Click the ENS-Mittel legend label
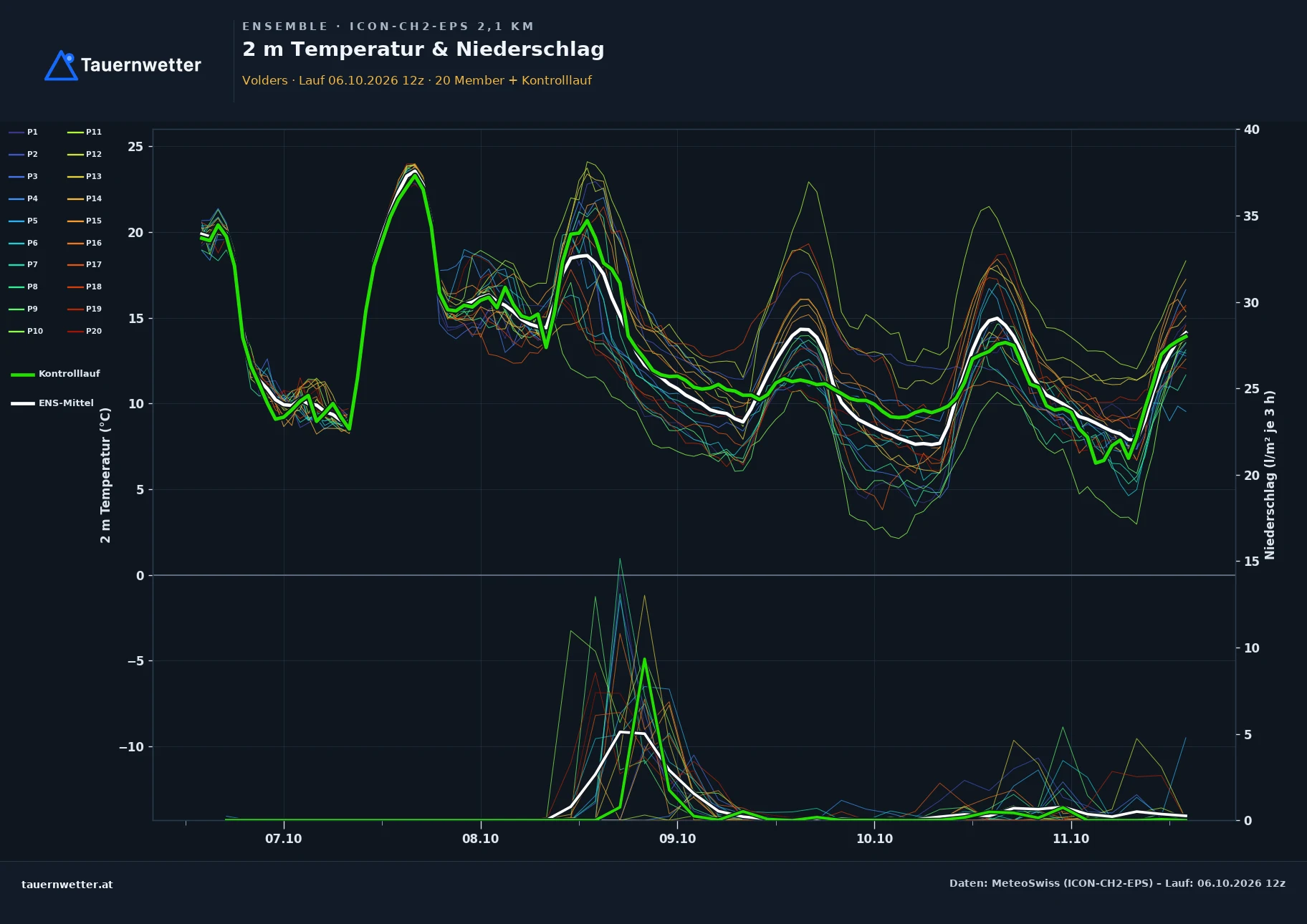 point(66,403)
